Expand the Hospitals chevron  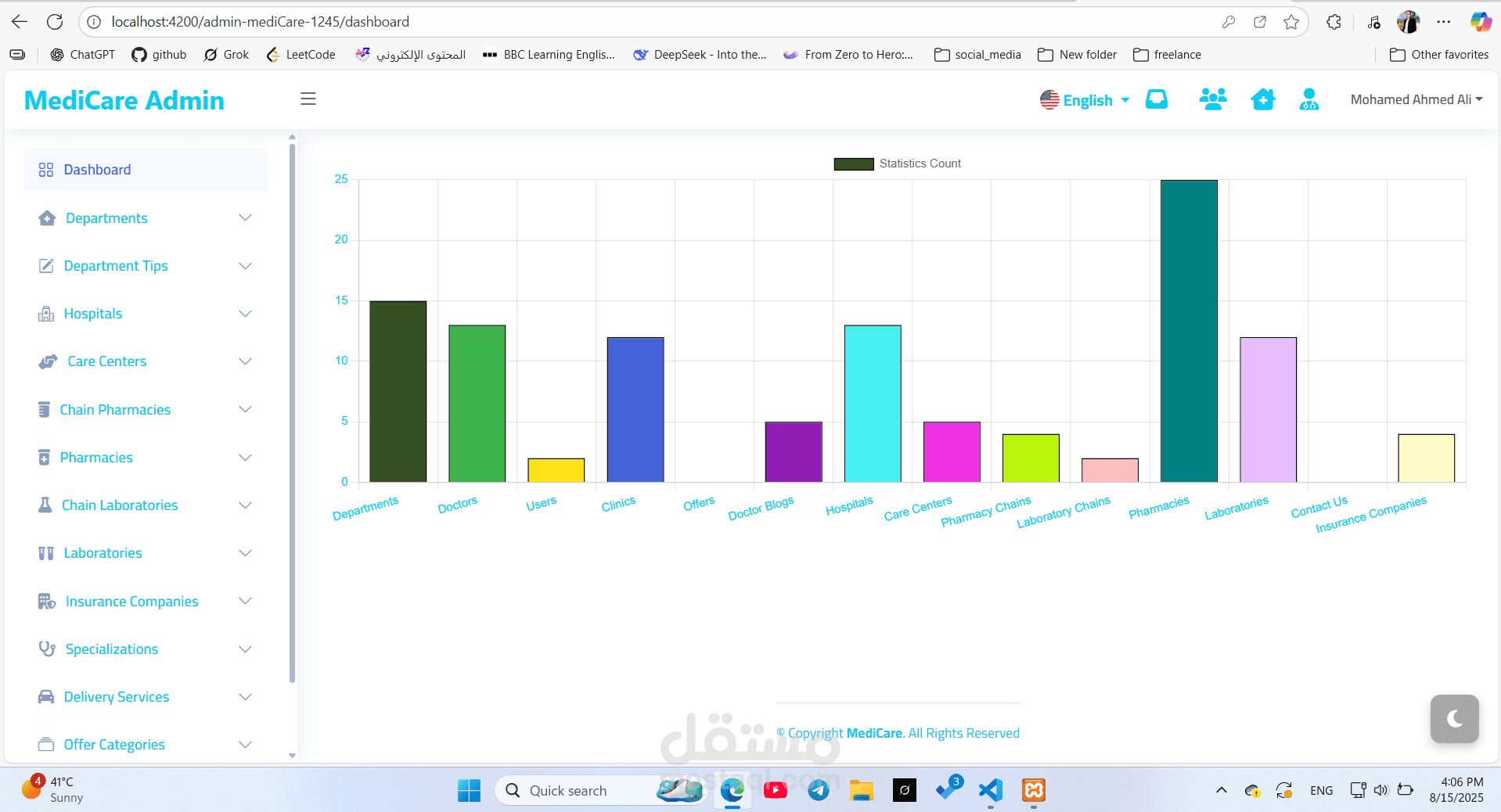pyautogui.click(x=245, y=314)
